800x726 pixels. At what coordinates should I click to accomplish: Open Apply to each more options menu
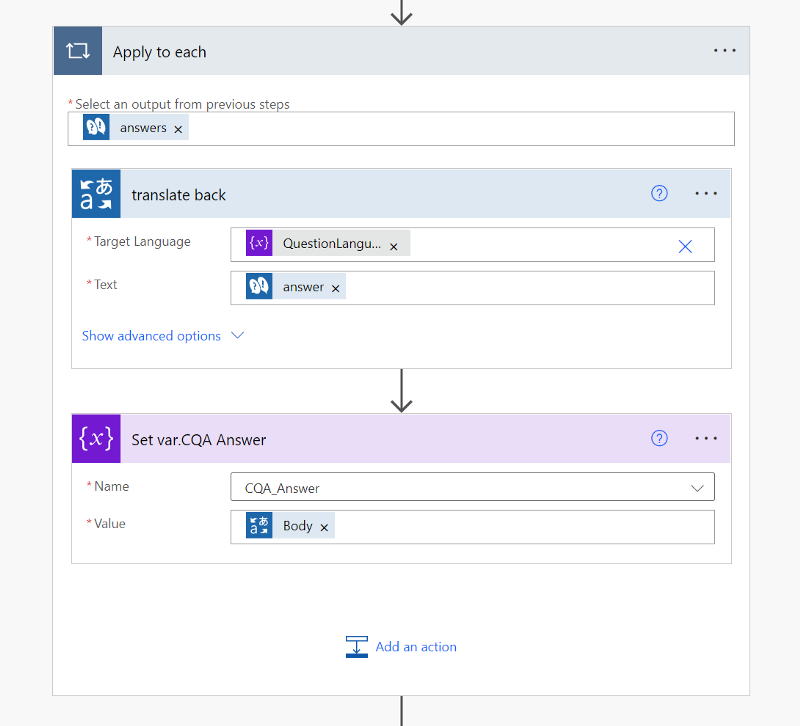pyautogui.click(x=724, y=51)
